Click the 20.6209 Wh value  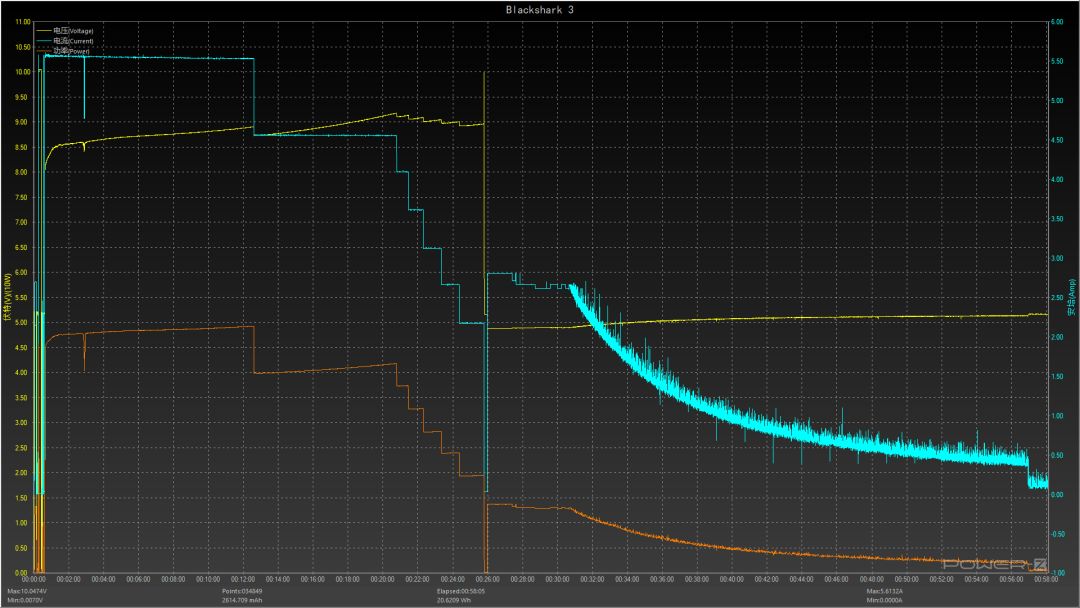tap(453, 600)
